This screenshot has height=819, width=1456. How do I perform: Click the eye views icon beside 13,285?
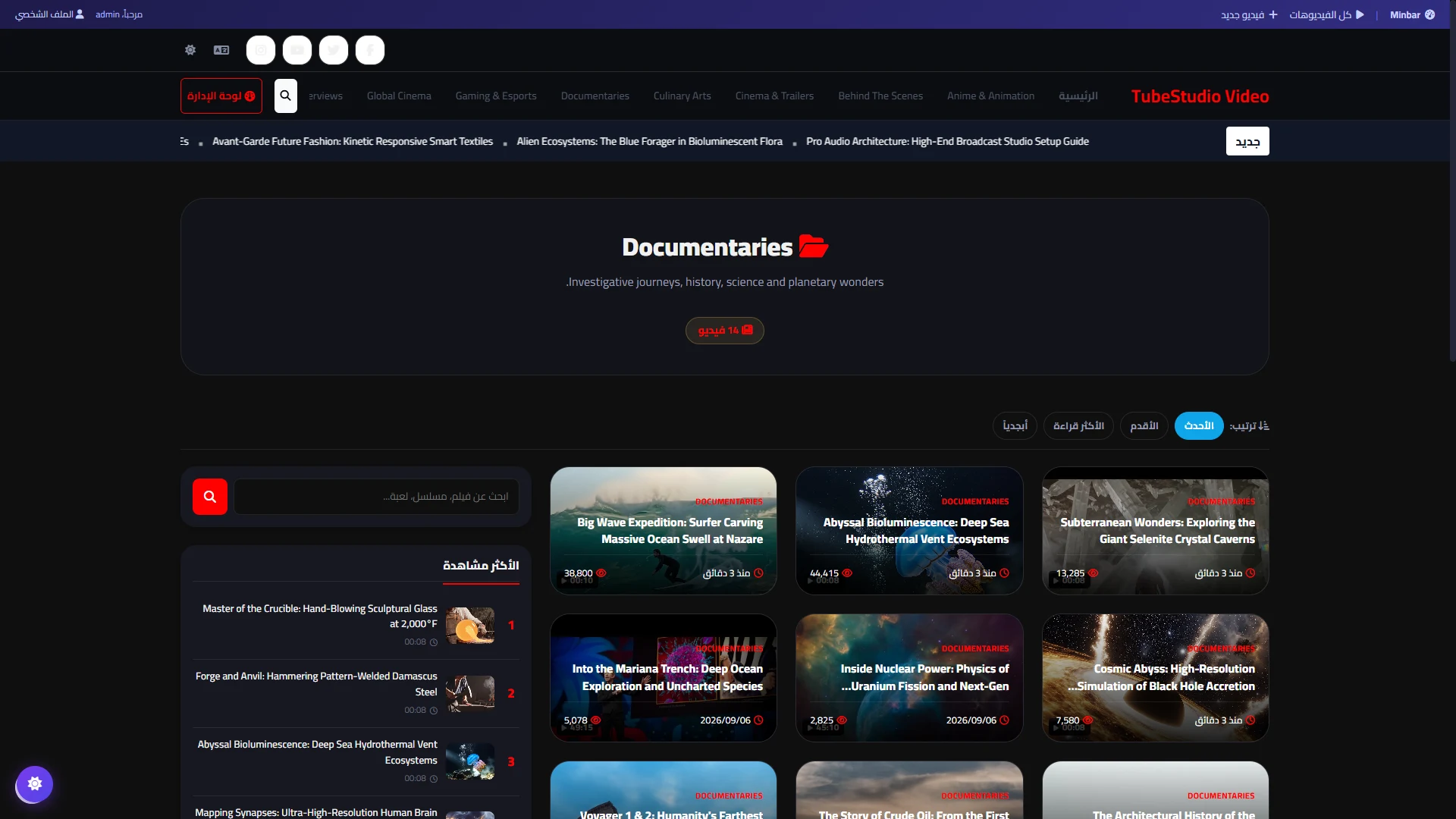click(x=1093, y=573)
